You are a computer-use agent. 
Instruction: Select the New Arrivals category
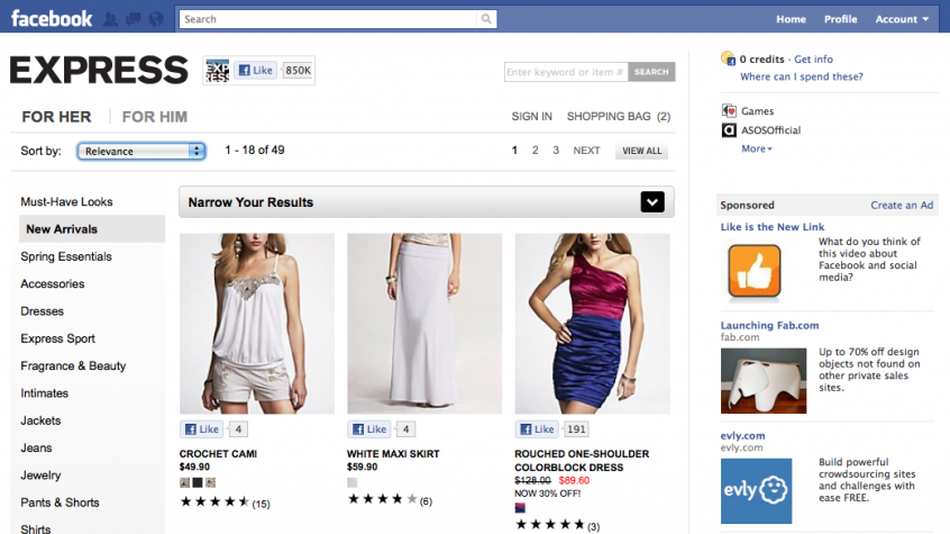pyautogui.click(x=92, y=229)
